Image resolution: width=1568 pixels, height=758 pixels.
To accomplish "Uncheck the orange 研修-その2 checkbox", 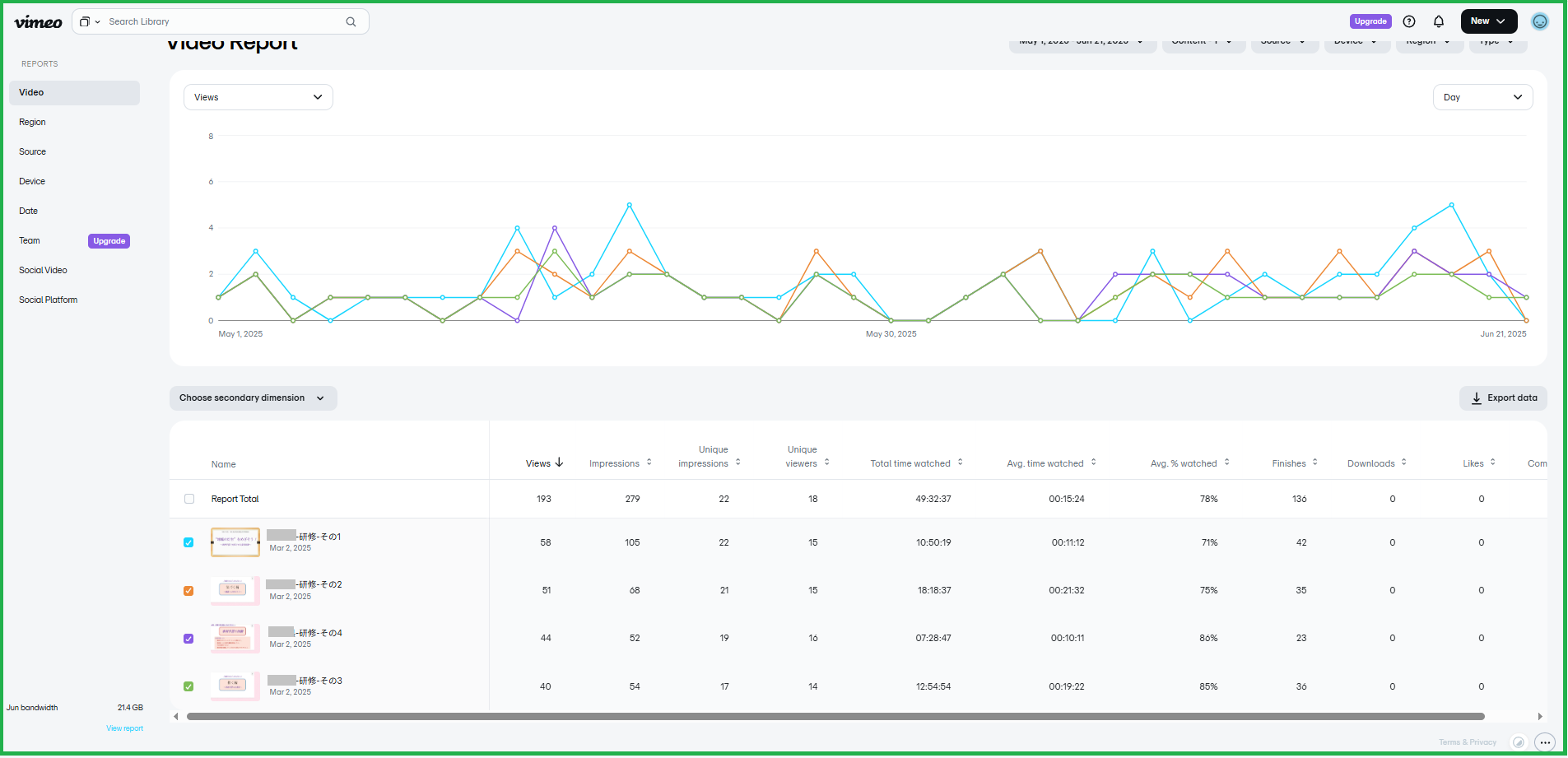I will coord(188,591).
